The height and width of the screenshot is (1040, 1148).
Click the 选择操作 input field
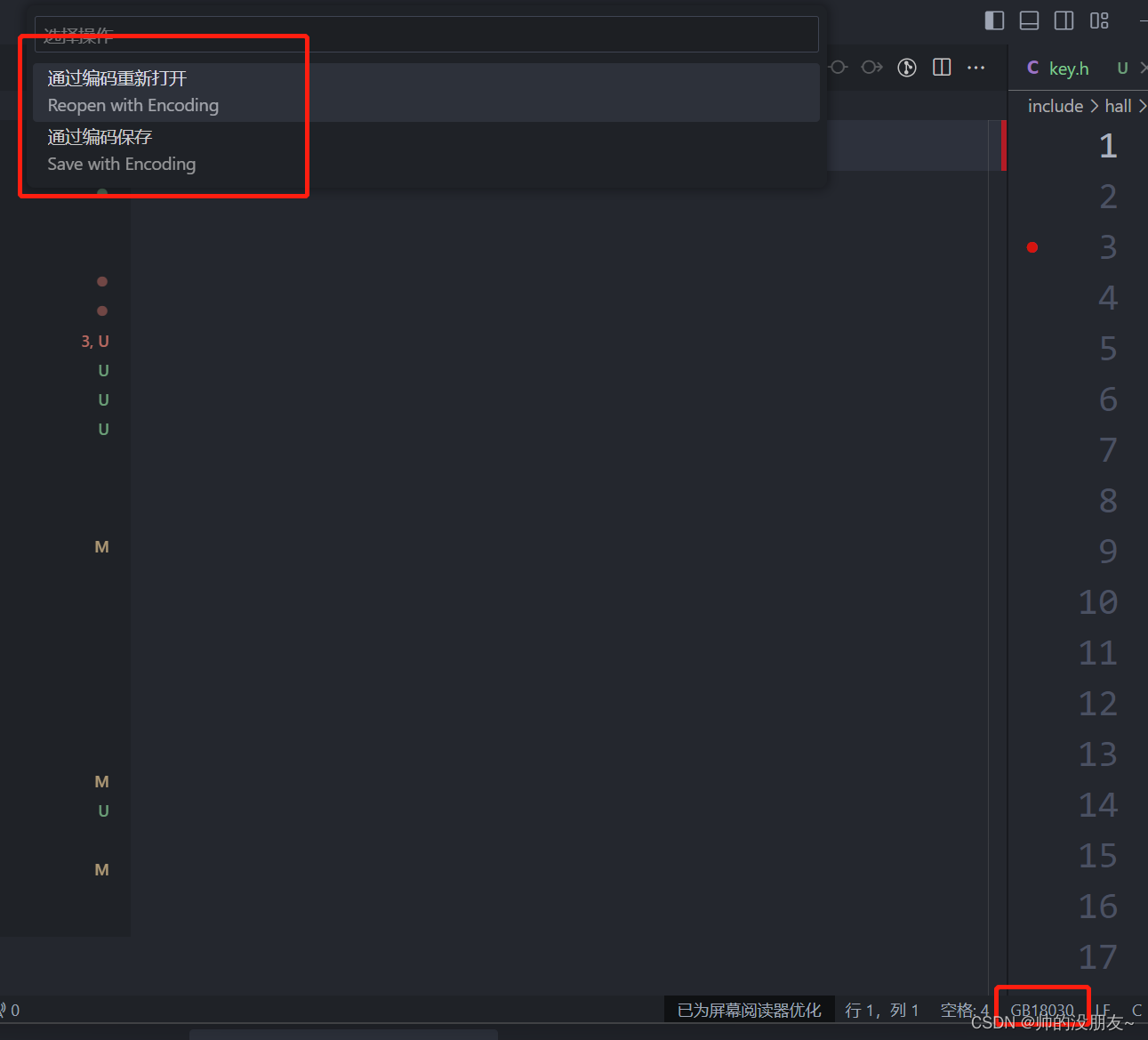[427, 34]
